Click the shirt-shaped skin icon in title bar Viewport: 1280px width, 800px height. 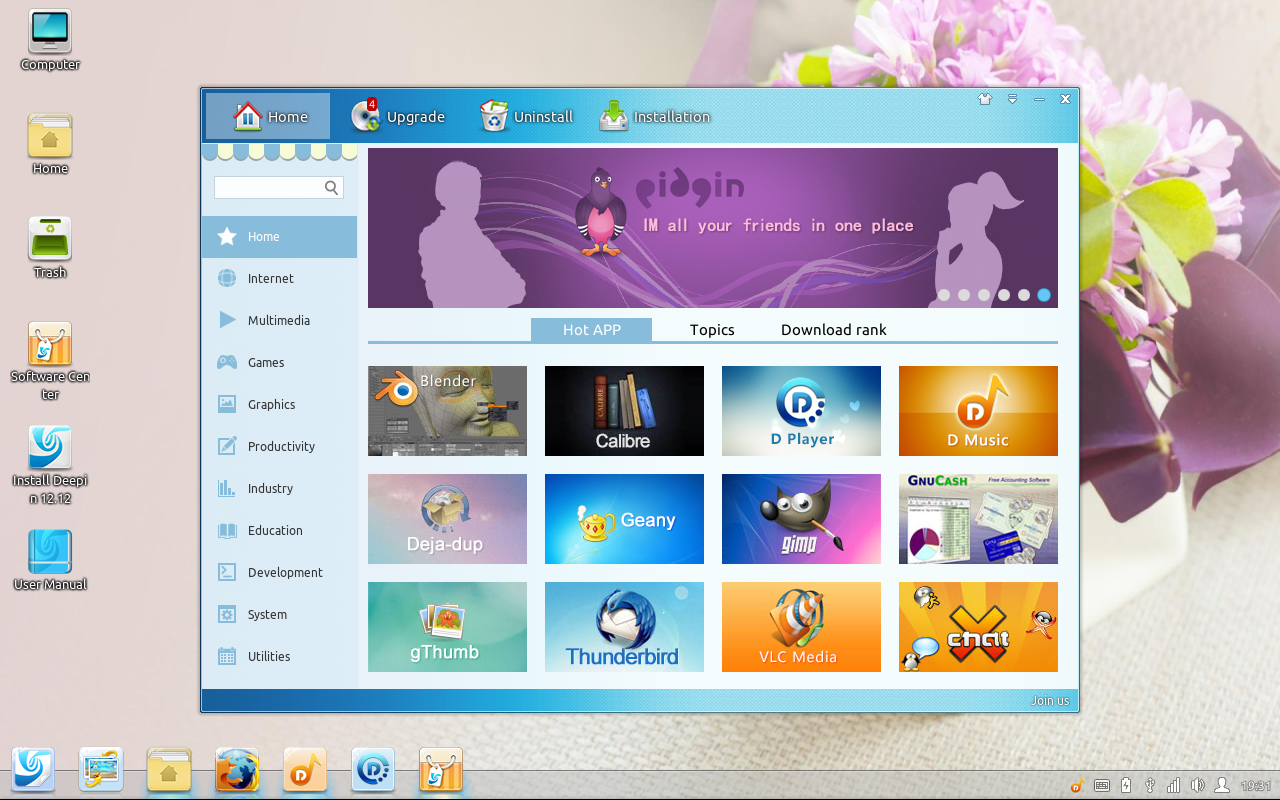coord(985,99)
